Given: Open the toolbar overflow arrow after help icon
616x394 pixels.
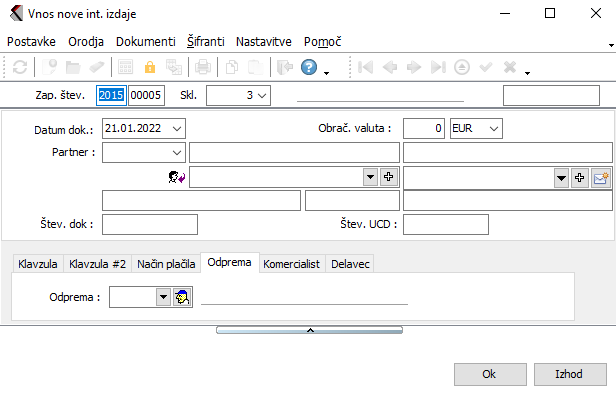Looking at the screenshot, I should point(326,73).
